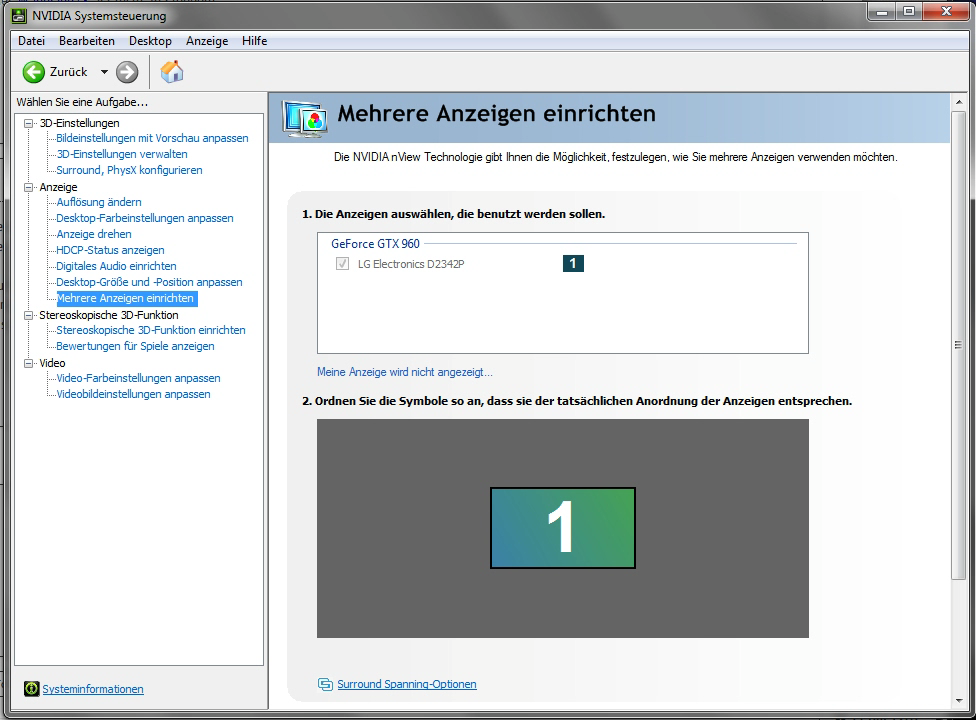Image resolution: width=976 pixels, height=720 pixels.
Task: Open the Systeminformationen link
Action: point(93,689)
